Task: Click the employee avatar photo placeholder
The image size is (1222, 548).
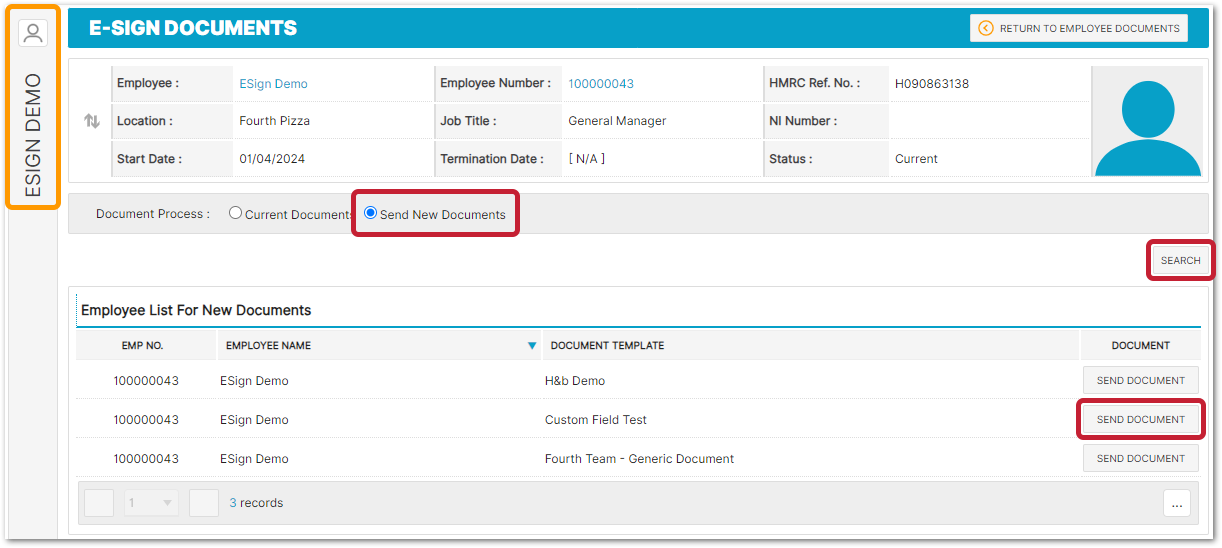Action: point(1147,122)
